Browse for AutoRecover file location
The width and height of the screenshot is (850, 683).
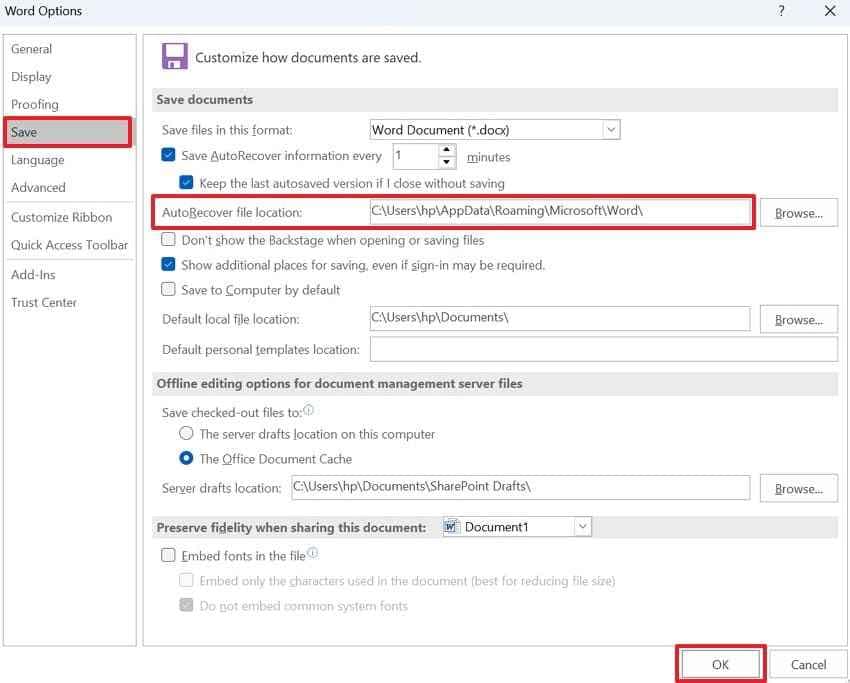(799, 213)
